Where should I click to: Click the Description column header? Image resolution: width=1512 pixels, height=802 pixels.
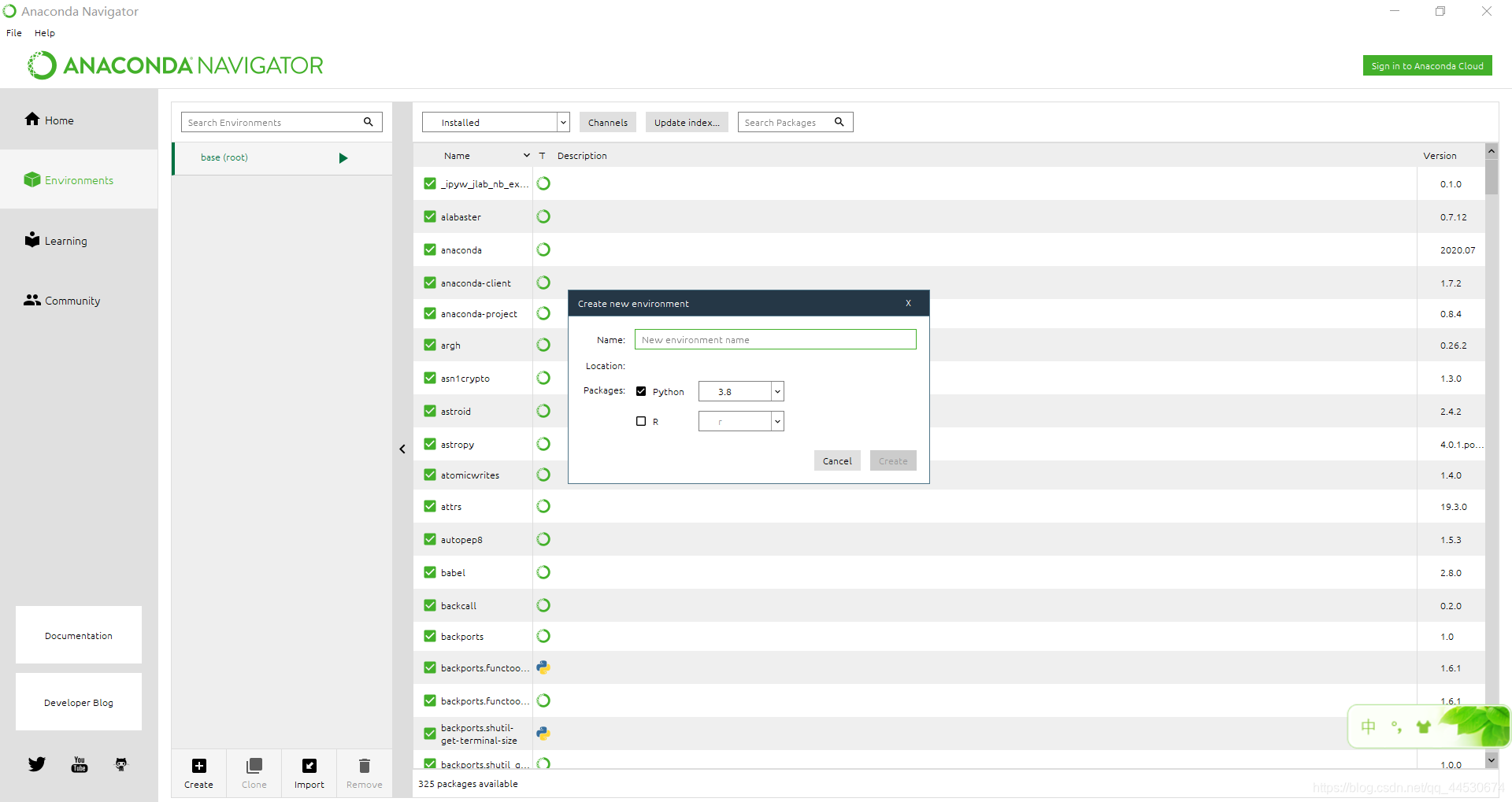(582, 156)
